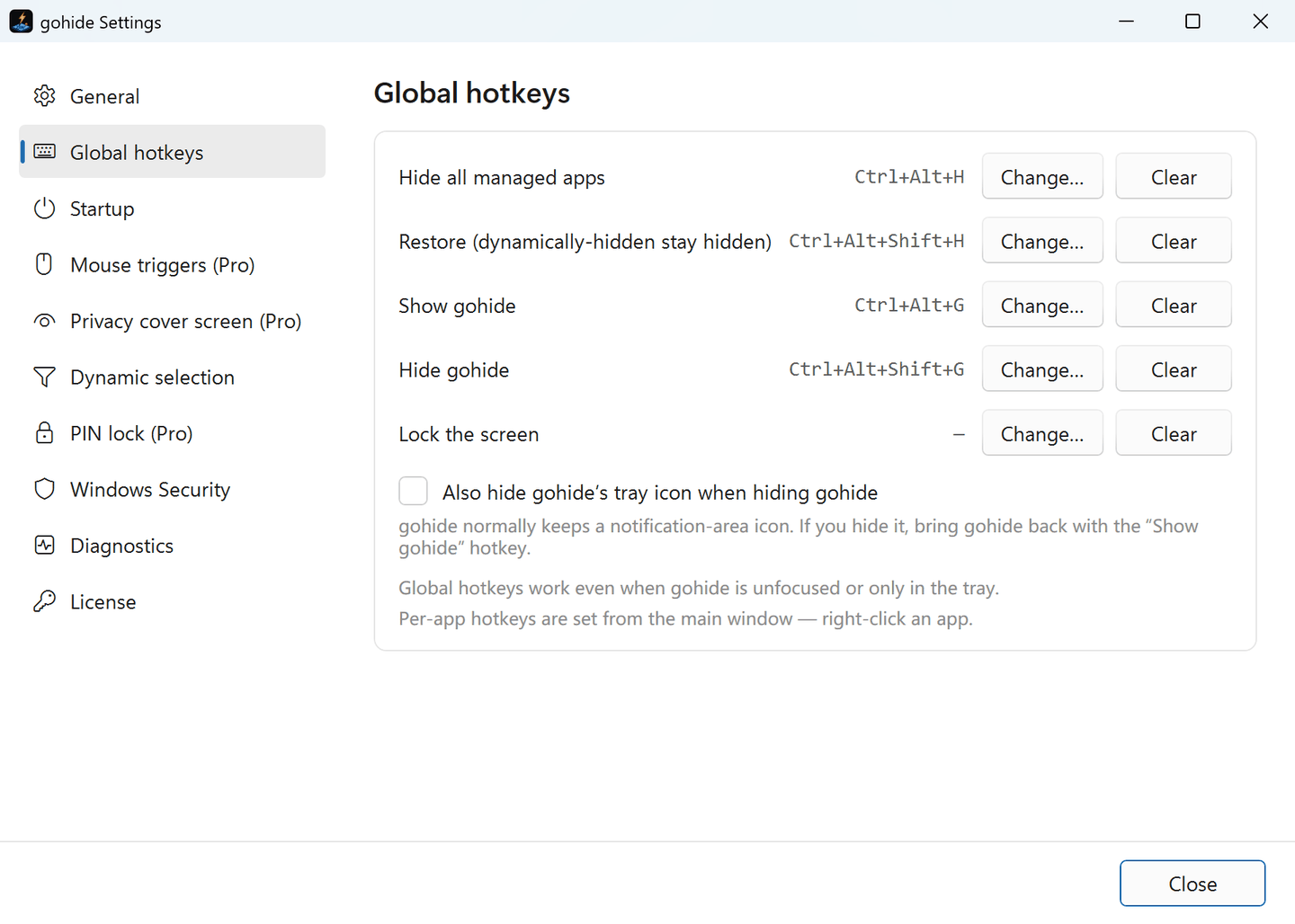Click the Privacy cover screen eye icon
Image resolution: width=1295 pixels, height=924 pixels.
click(x=44, y=320)
